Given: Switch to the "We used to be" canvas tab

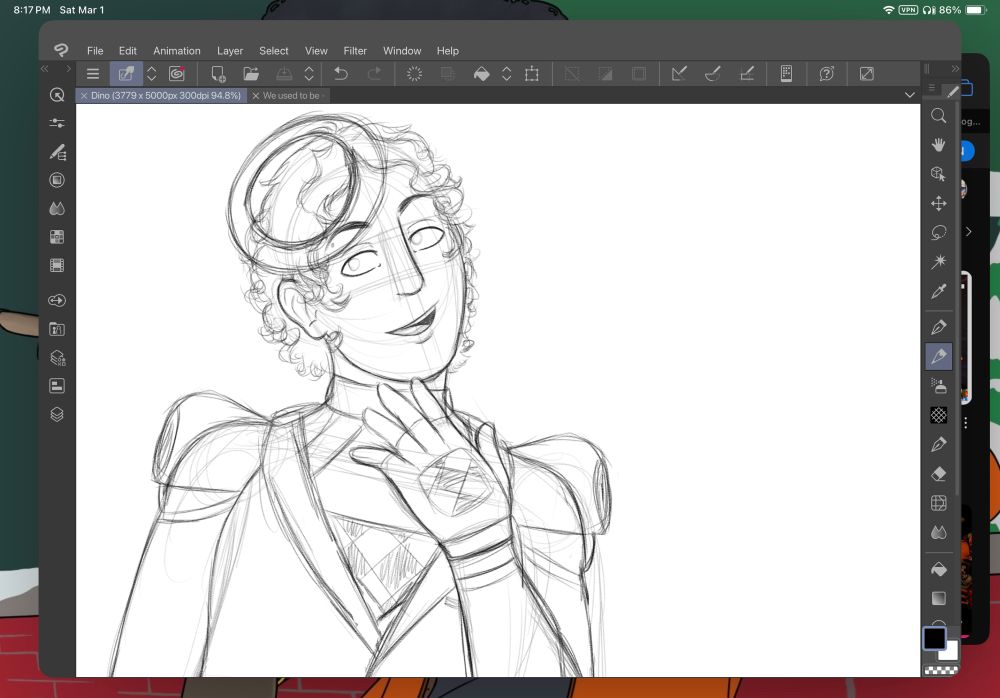Looking at the screenshot, I should tap(292, 96).
